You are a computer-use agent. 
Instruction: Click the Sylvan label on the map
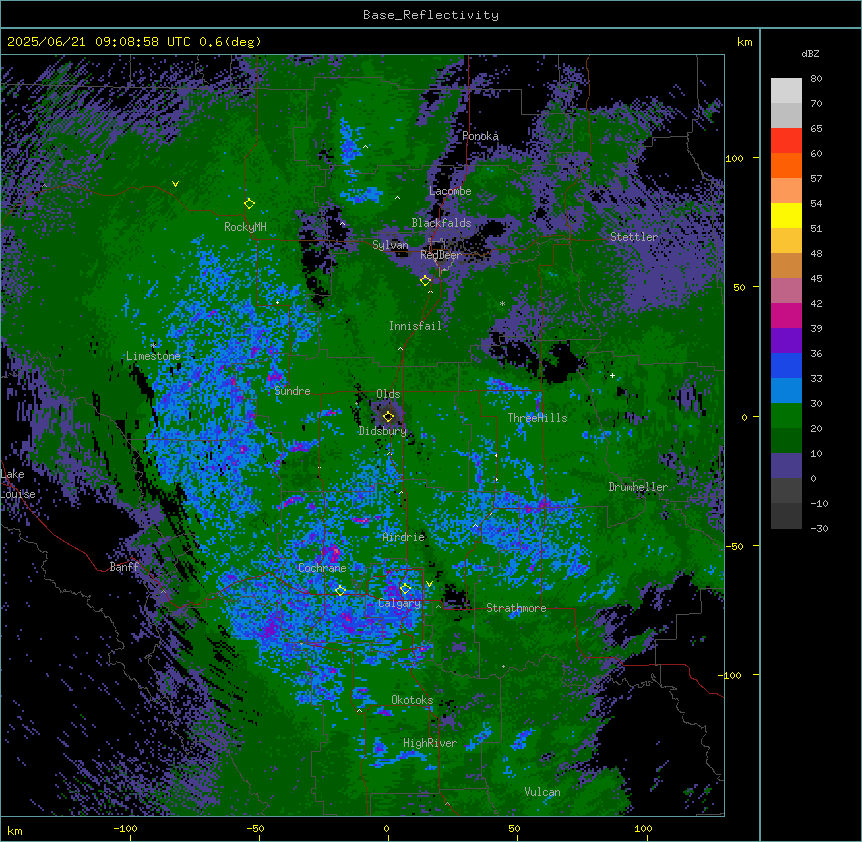point(390,245)
